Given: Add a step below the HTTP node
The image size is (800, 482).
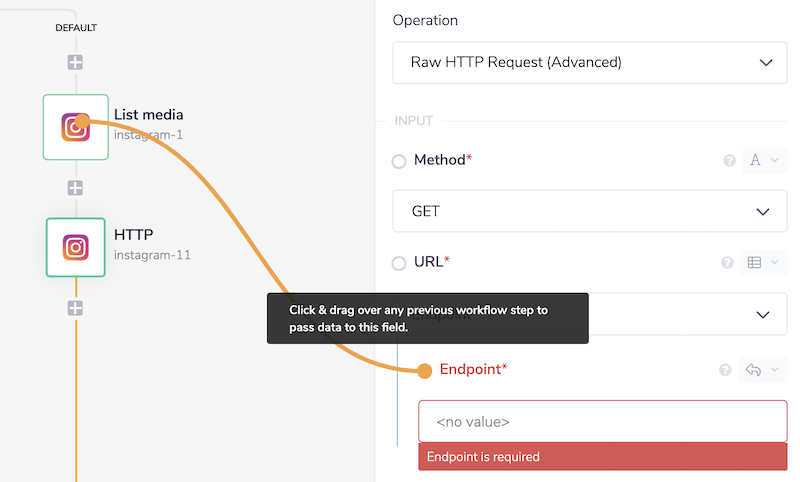Looking at the screenshot, I should 76,308.
